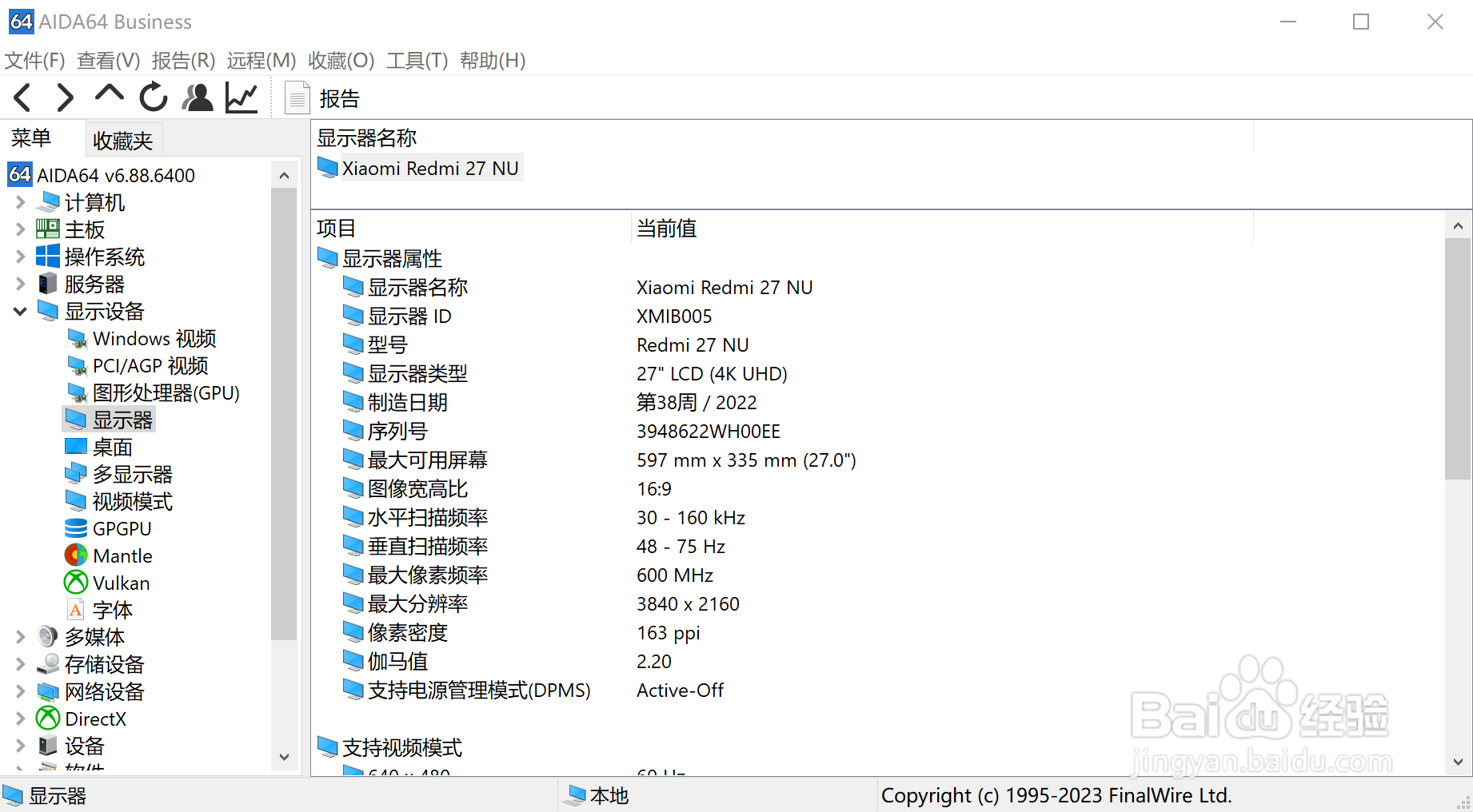Open the 报告(R) menu
This screenshot has height=812, width=1473.
(183, 61)
